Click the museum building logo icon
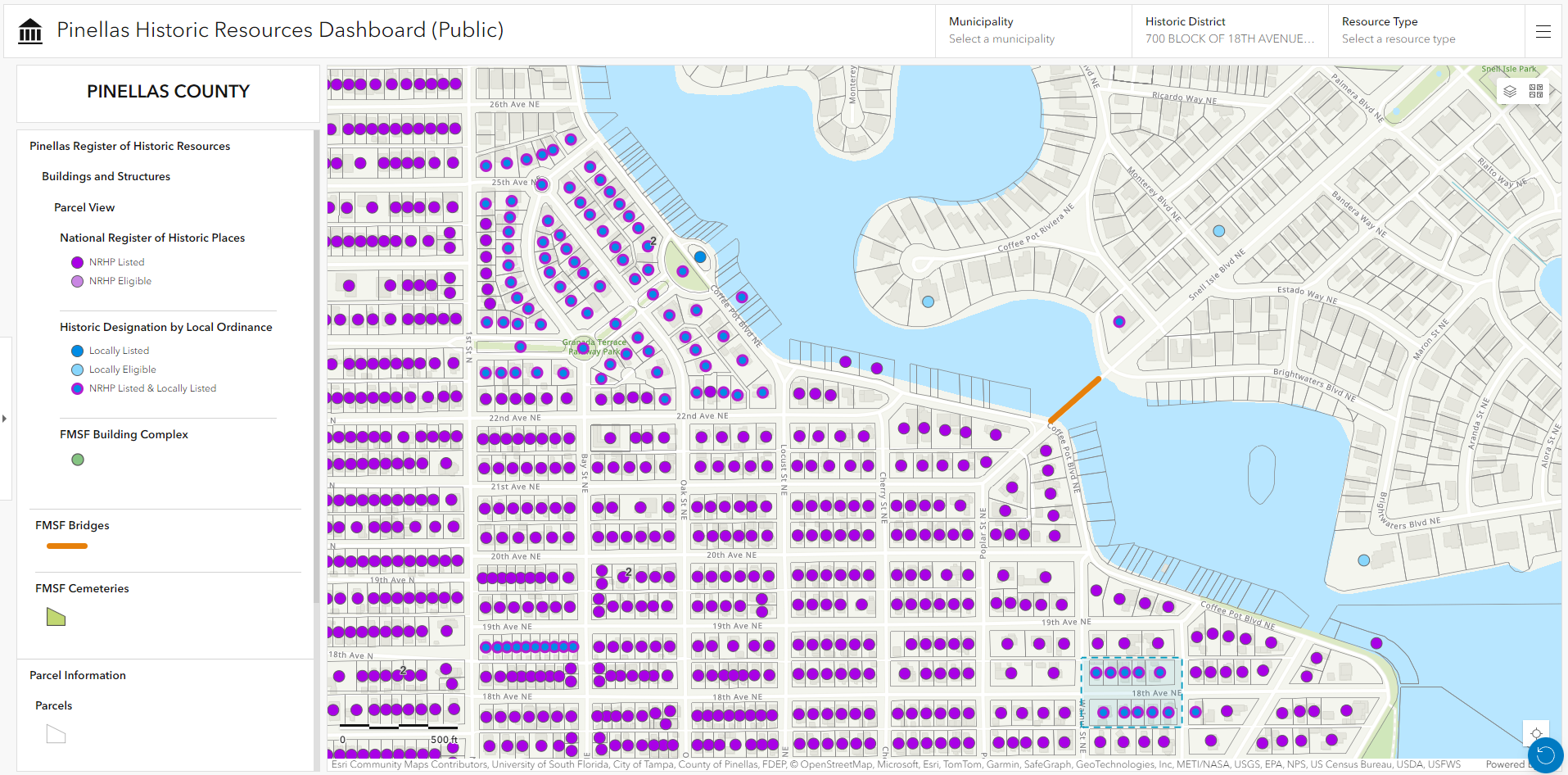 (x=30, y=31)
